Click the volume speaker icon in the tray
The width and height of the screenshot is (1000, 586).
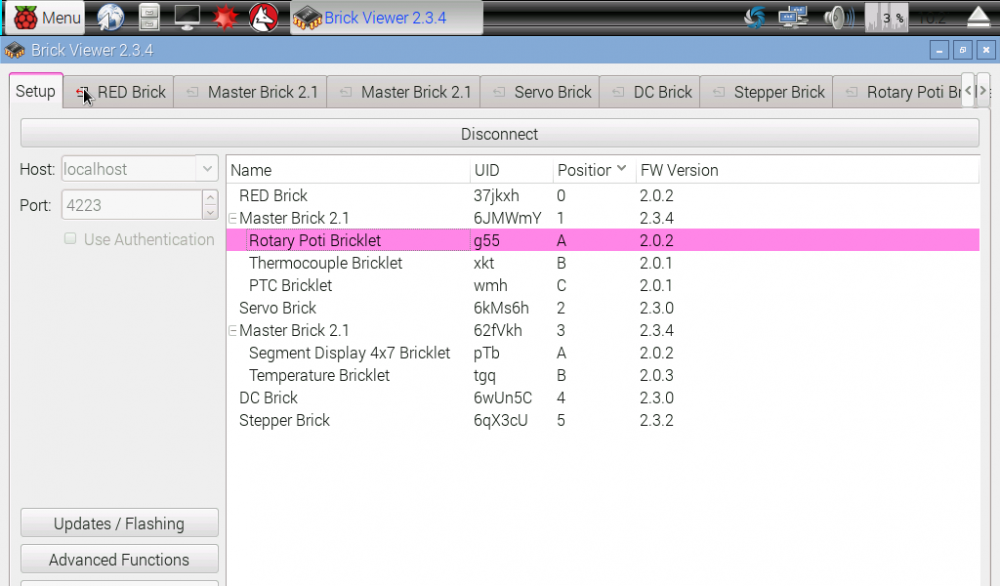pyautogui.click(x=838, y=17)
